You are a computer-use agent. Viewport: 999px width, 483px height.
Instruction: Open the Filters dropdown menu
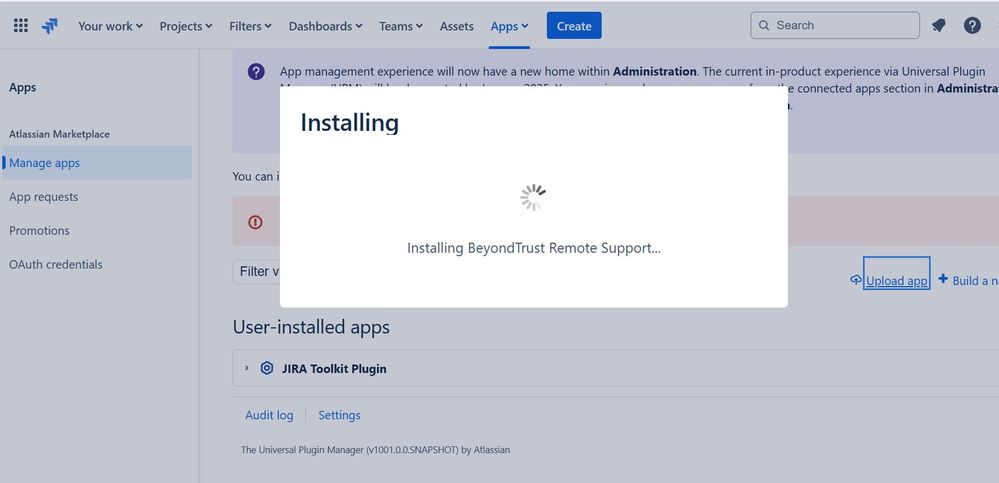click(x=250, y=26)
